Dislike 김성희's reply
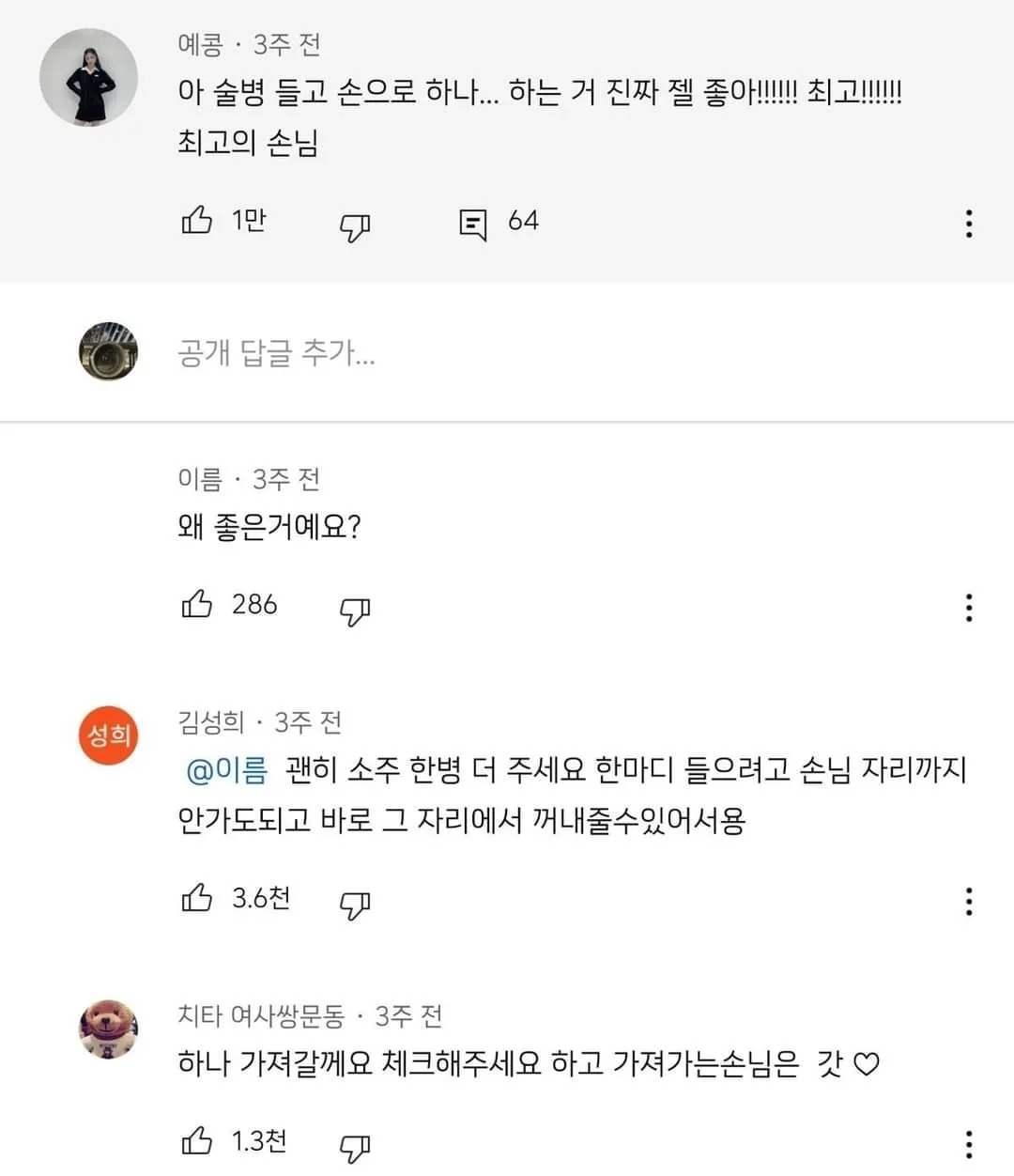 (x=354, y=904)
